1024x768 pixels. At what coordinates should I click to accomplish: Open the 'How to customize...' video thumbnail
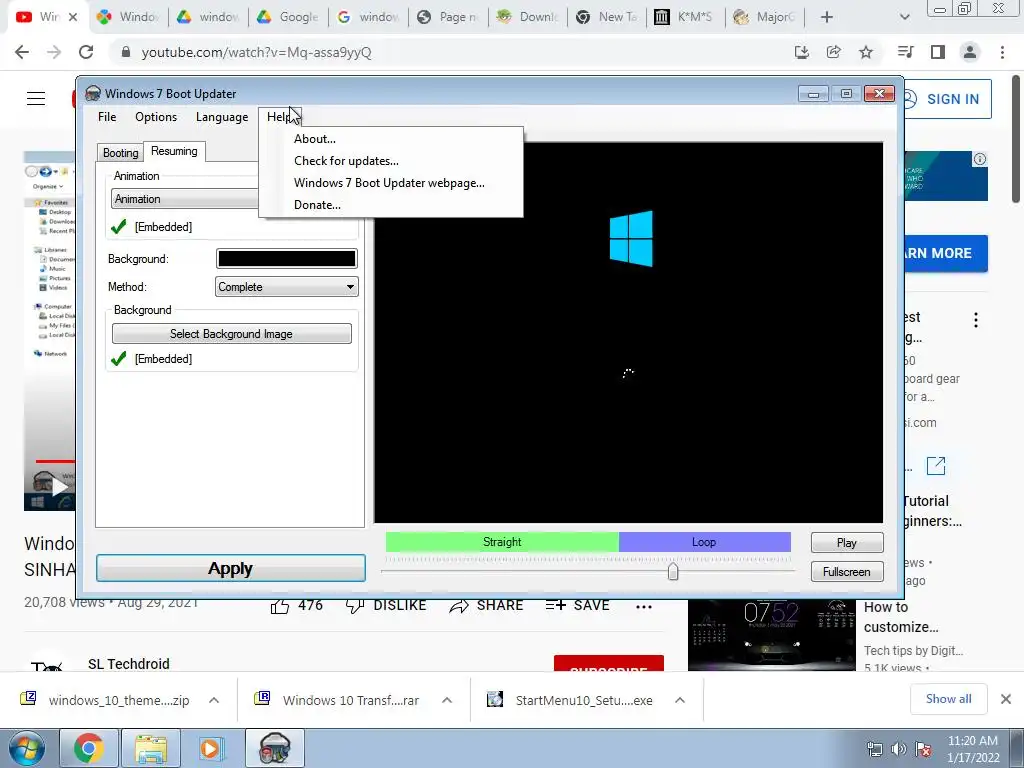771,635
